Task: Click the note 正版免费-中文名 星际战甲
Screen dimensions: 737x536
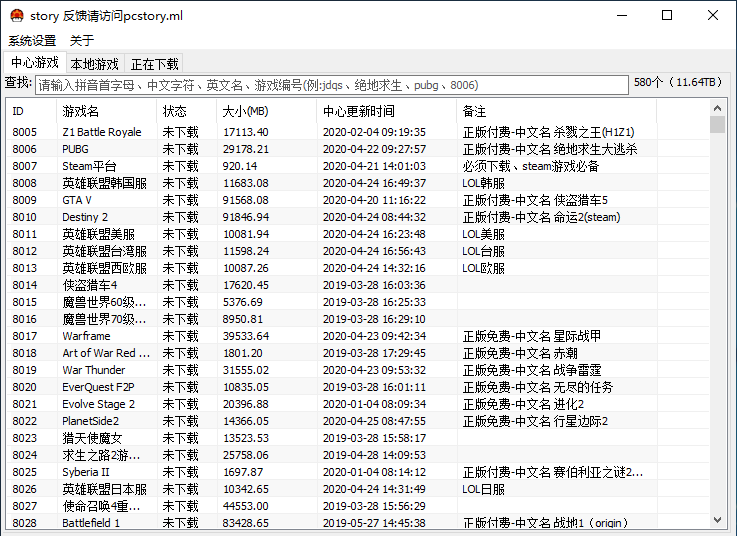Action: (x=532, y=336)
